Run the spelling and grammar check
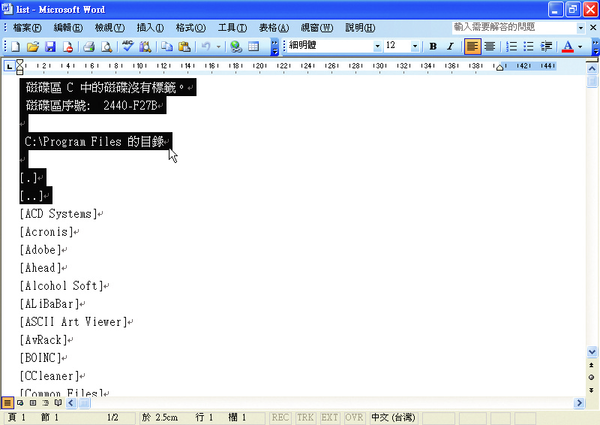The image size is (600, 425). tap(127, 47)
